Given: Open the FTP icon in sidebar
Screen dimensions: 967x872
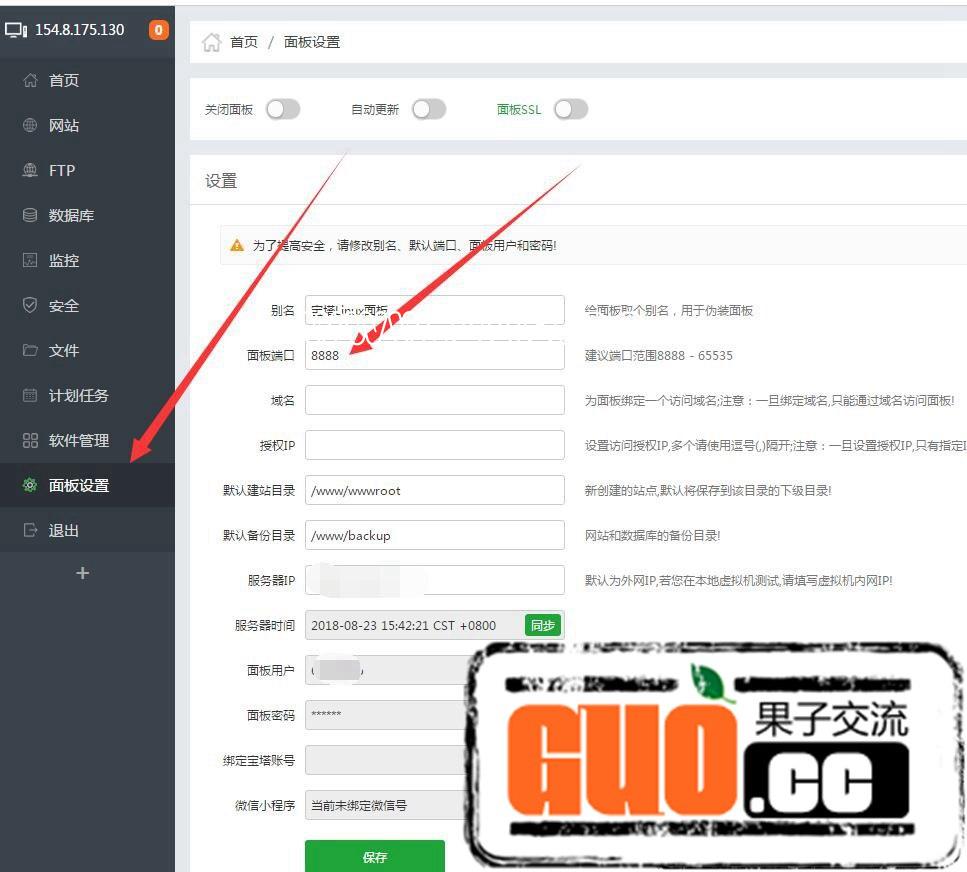Looking at the screenshot, I should [30, 171].
